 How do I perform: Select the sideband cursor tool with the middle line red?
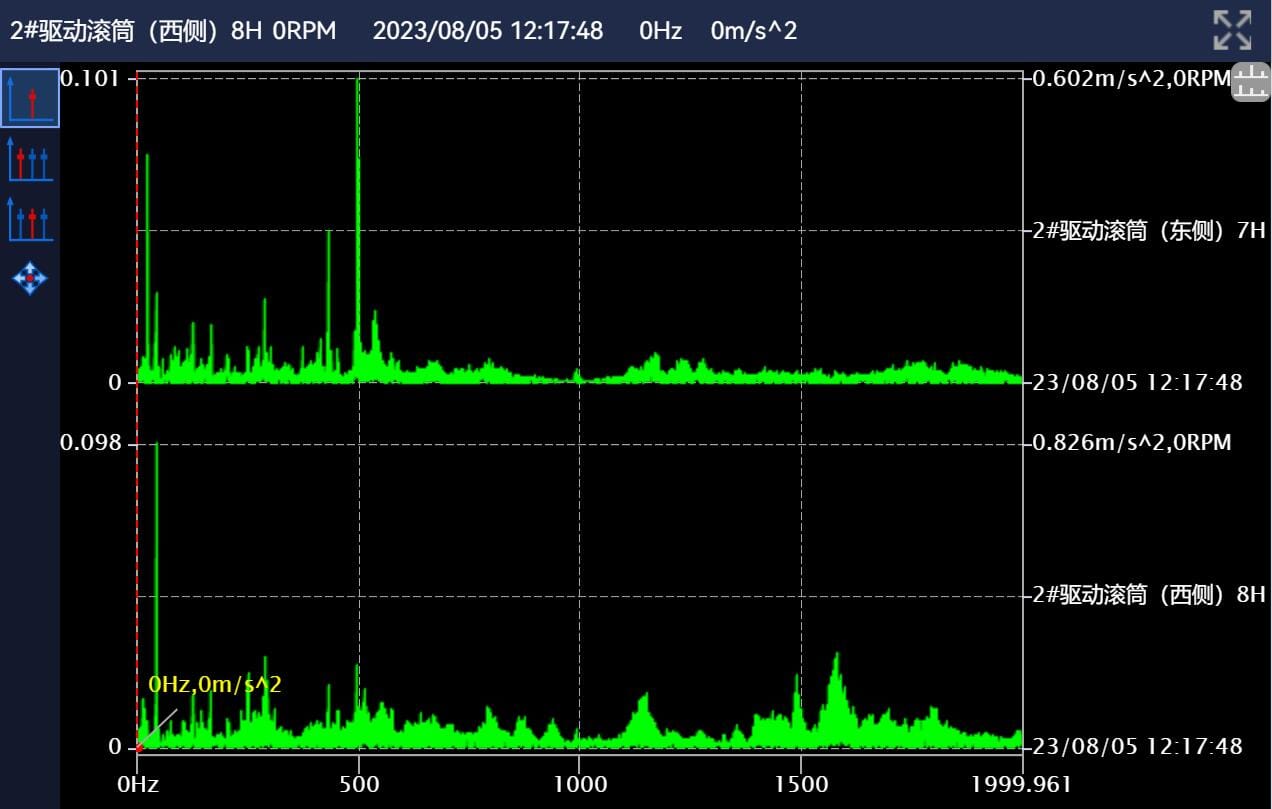coord(30,219)
